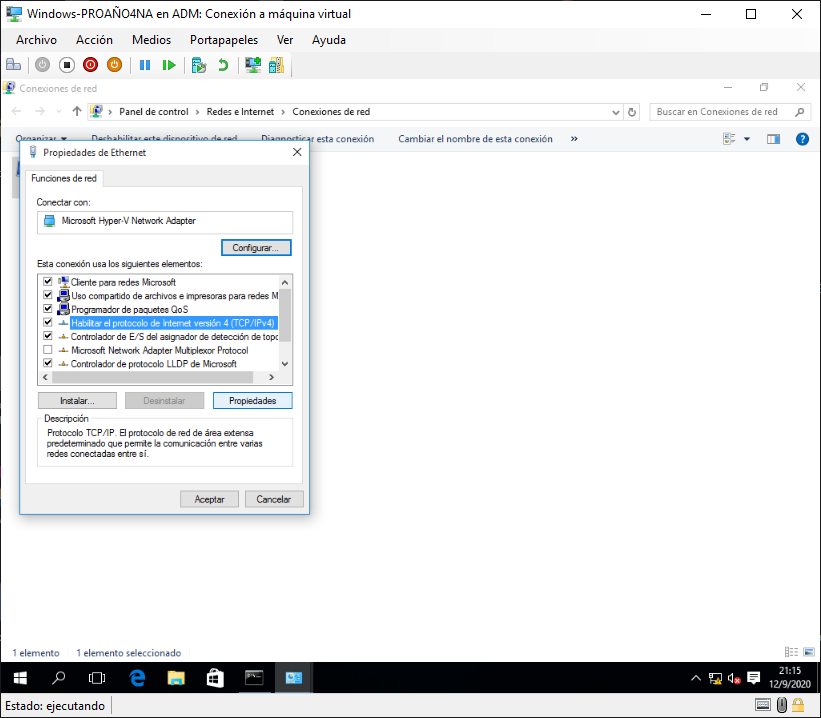Viewport: 821px width, 718px height.
Task: Open taskbar search magnifier
Action: 59,678
